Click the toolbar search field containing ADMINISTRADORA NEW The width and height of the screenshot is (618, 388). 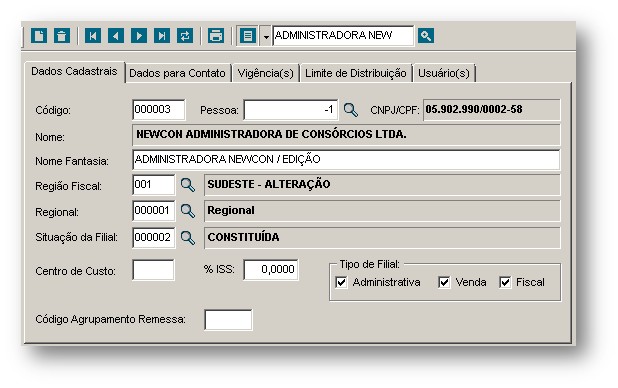point(343,35)
